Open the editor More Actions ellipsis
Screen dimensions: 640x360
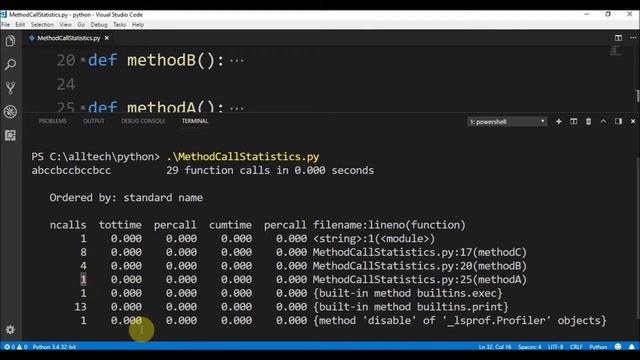click(x=633, y=38)
